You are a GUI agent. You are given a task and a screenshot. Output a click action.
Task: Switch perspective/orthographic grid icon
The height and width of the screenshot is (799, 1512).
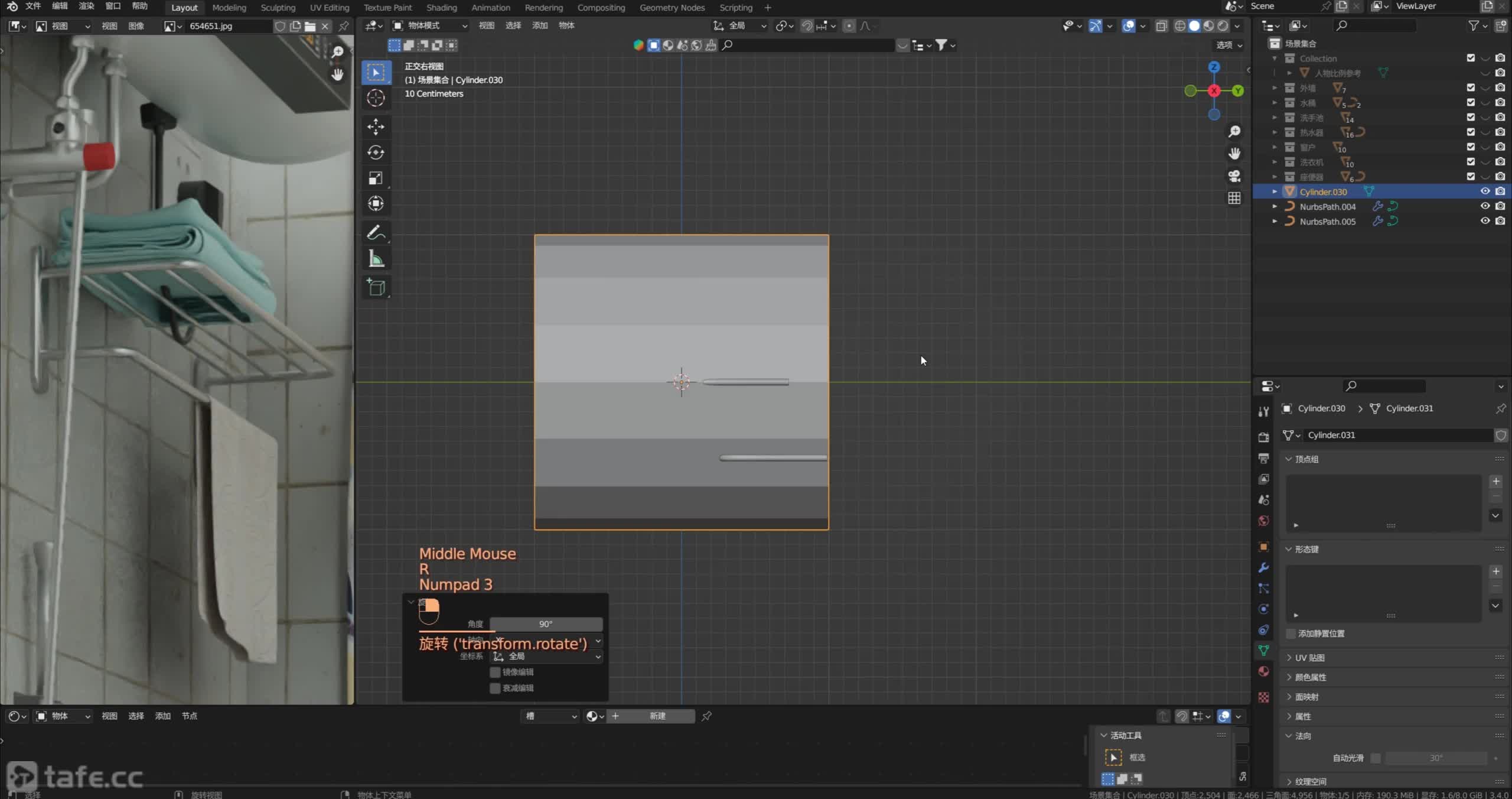(1234, 199)
